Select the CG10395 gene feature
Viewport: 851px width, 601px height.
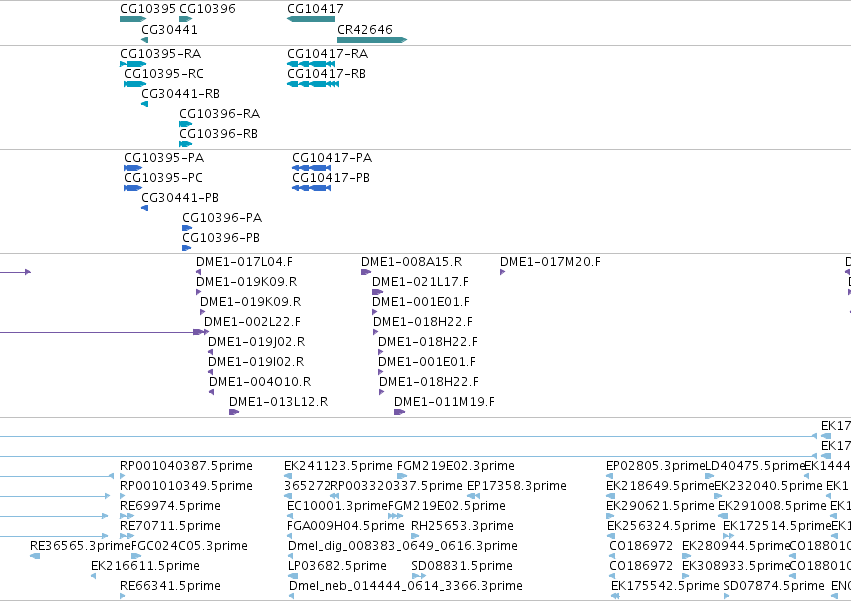pyautogui.click(x=133, y=19)
